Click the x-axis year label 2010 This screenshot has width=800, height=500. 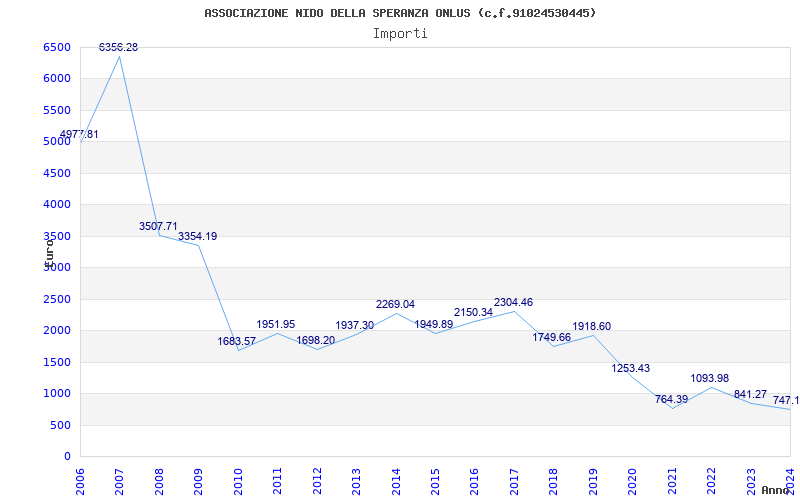click(238, 482)
